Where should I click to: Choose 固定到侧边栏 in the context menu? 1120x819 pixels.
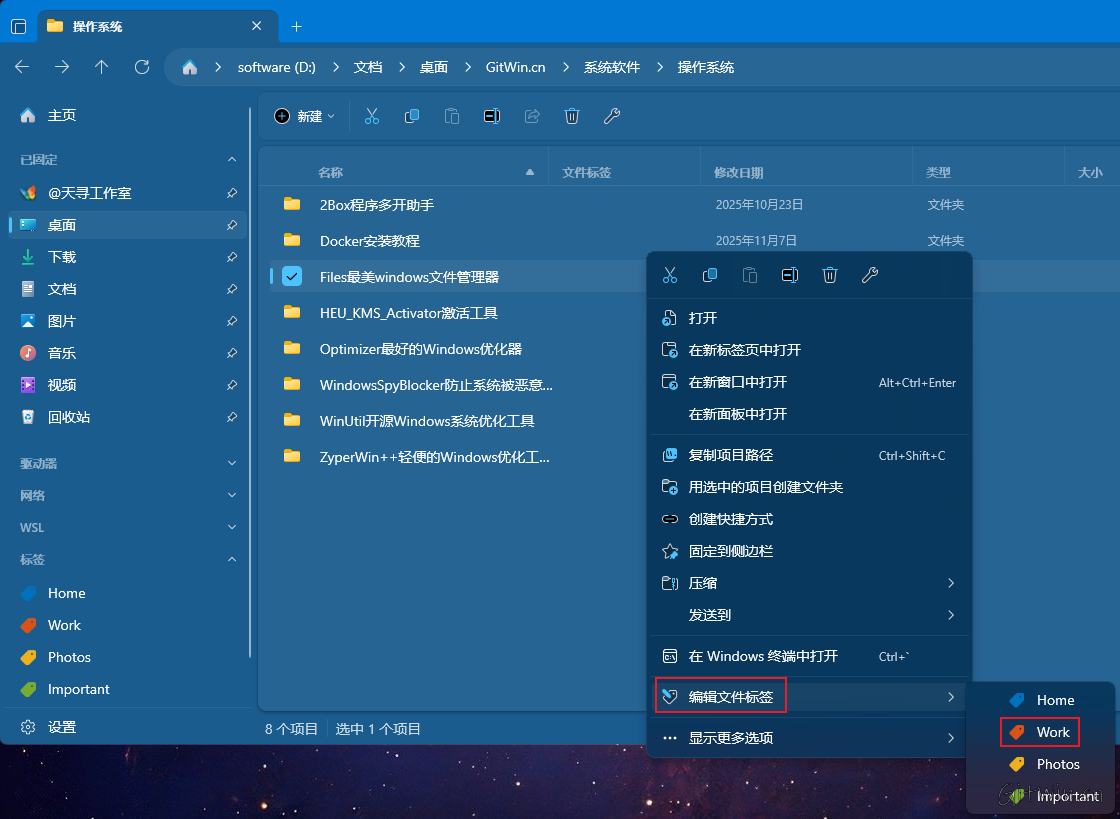pyautogui.click(x=730, y=551)
